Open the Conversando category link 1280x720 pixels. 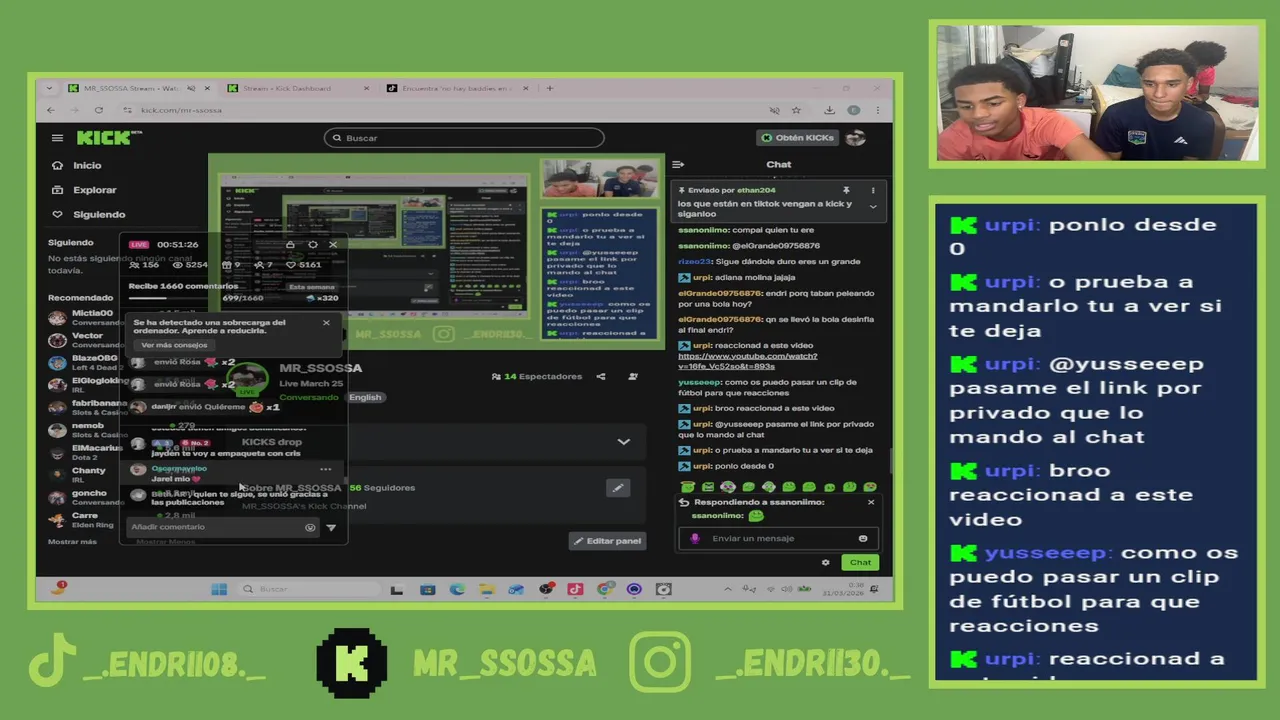[x=308, y=397]
